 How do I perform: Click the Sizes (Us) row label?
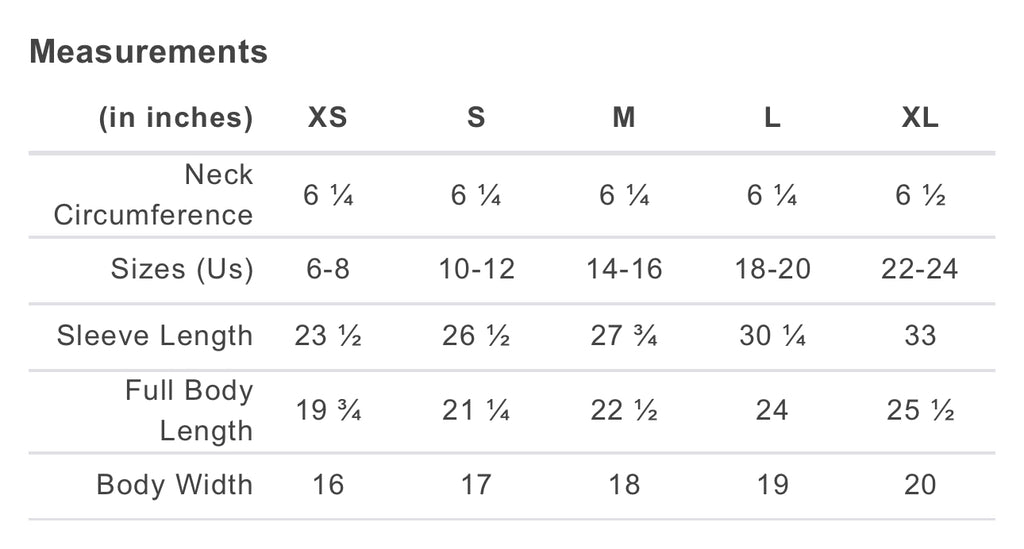click(x=182, y=269)
